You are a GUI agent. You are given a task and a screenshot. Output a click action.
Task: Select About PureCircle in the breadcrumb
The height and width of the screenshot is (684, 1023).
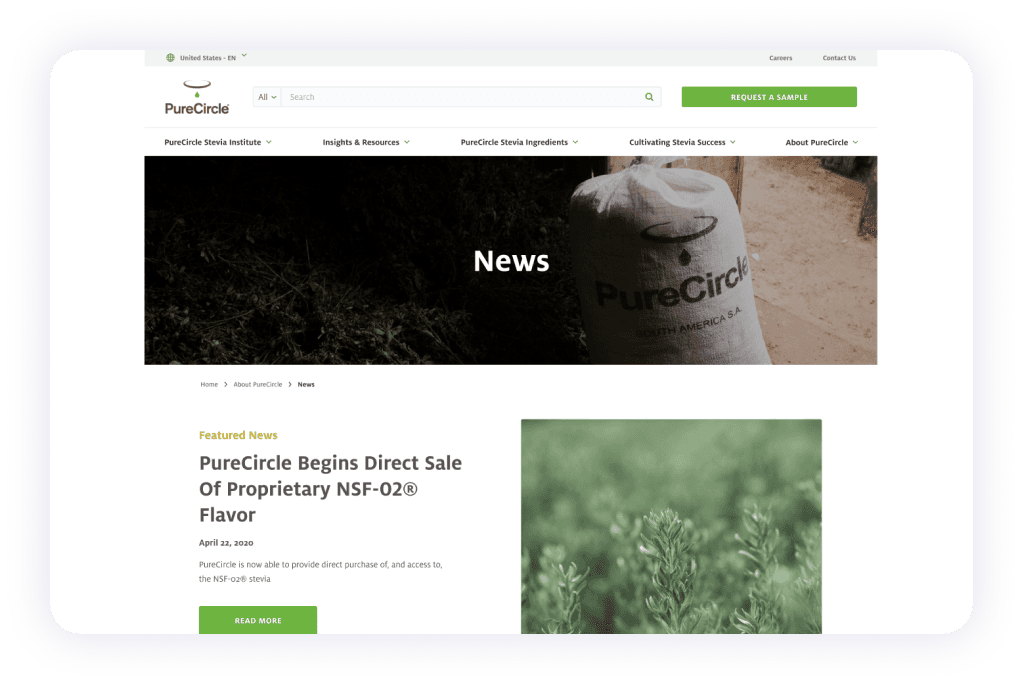point(256,384)
